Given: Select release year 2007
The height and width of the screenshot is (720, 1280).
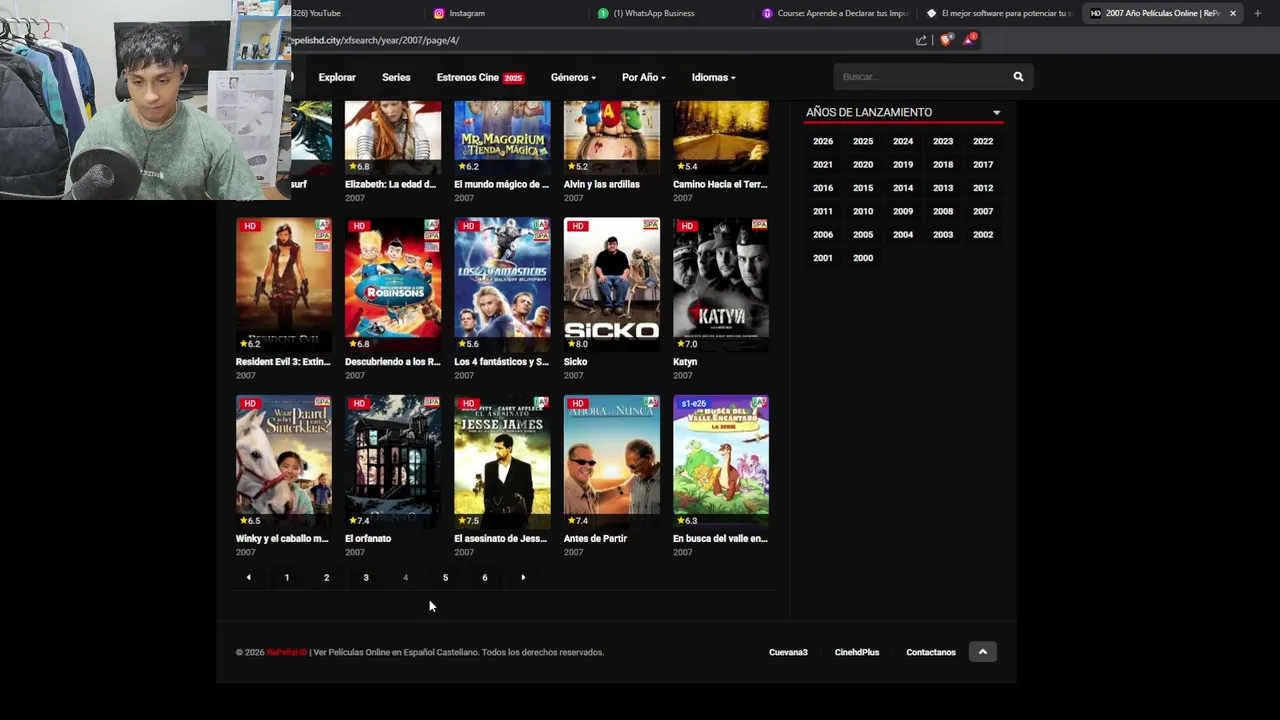Looking at the screenshot, I should coord(983,211).
